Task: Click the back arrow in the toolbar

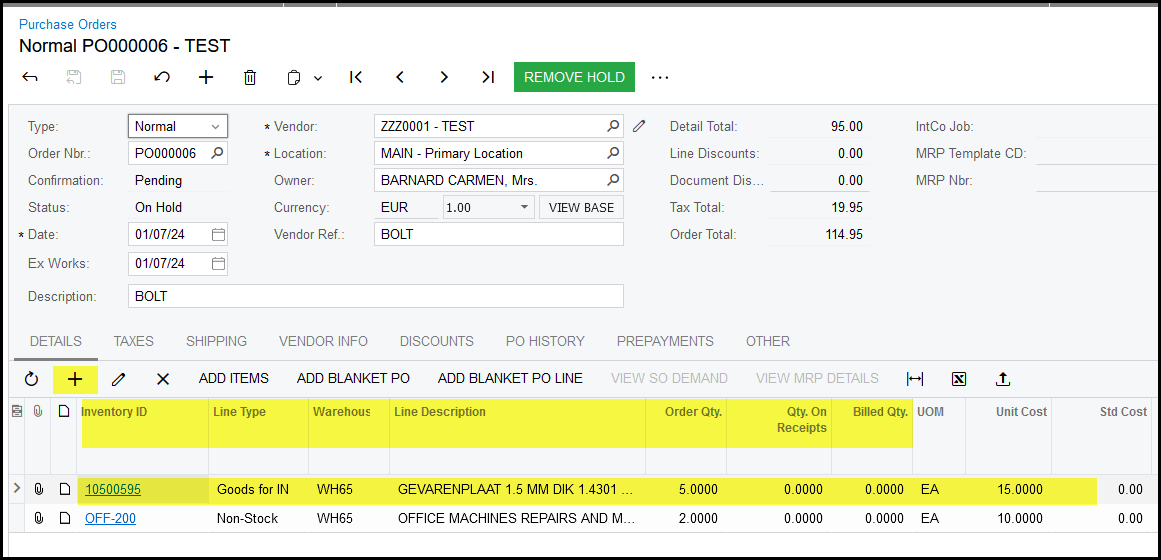Action: click(30, 77)
